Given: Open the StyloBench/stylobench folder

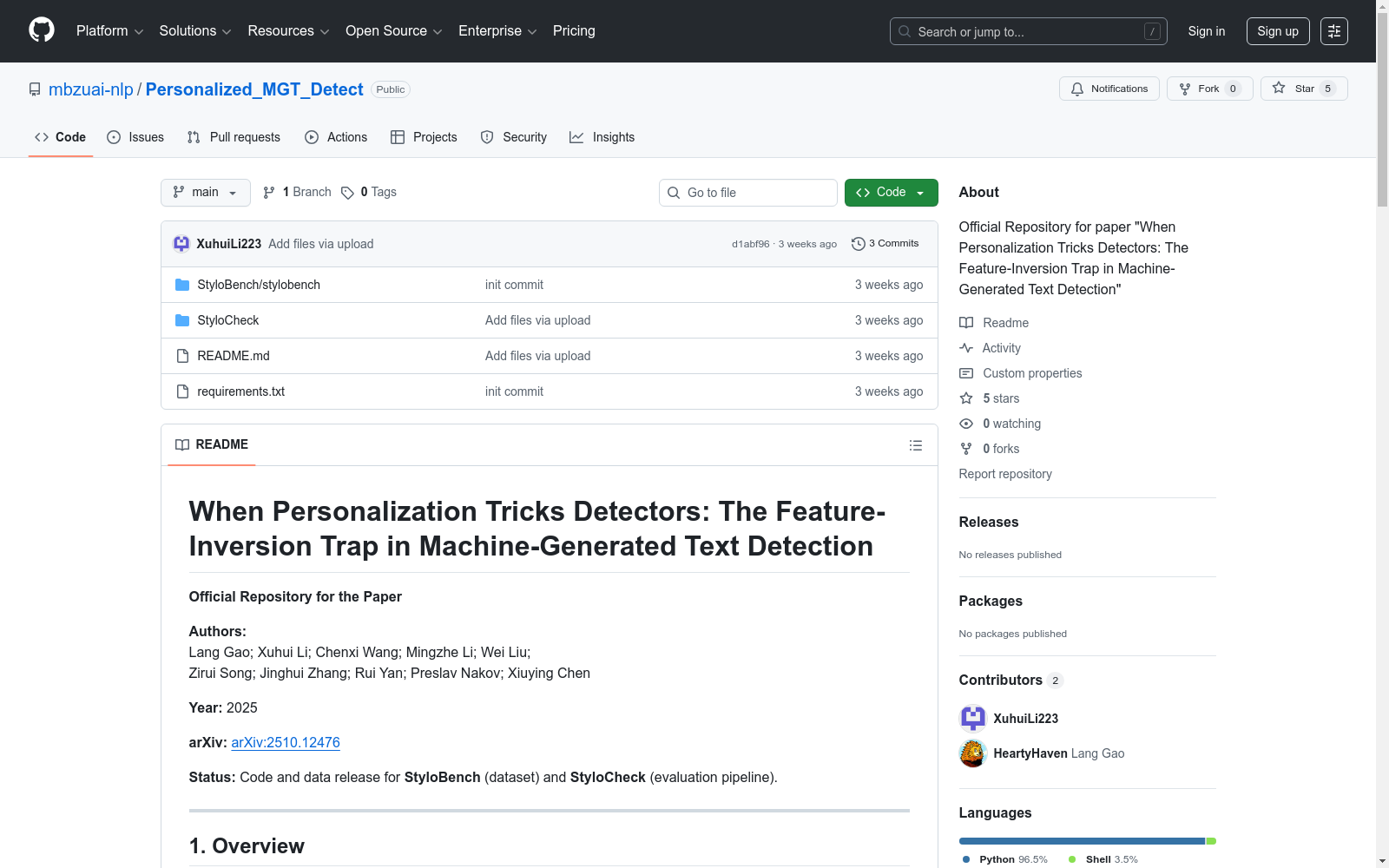Looking at the screenshot, I should (x=259, y=285).
